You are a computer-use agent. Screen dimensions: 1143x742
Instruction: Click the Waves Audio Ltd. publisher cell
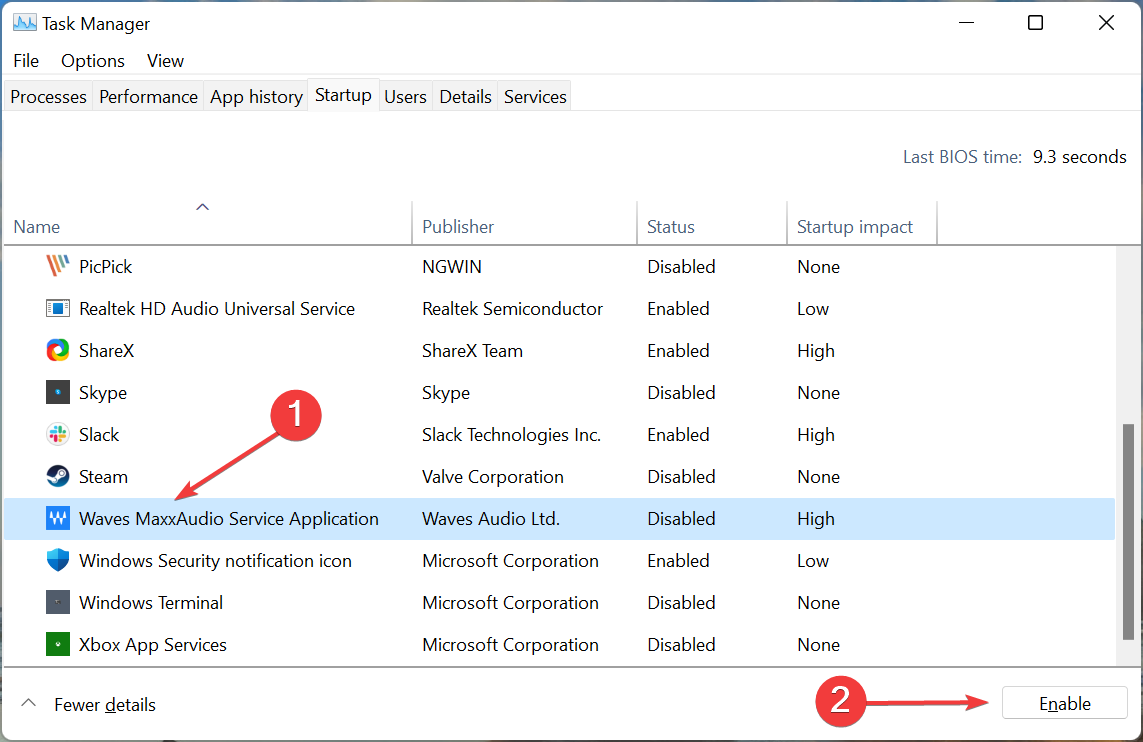[491, 518]
